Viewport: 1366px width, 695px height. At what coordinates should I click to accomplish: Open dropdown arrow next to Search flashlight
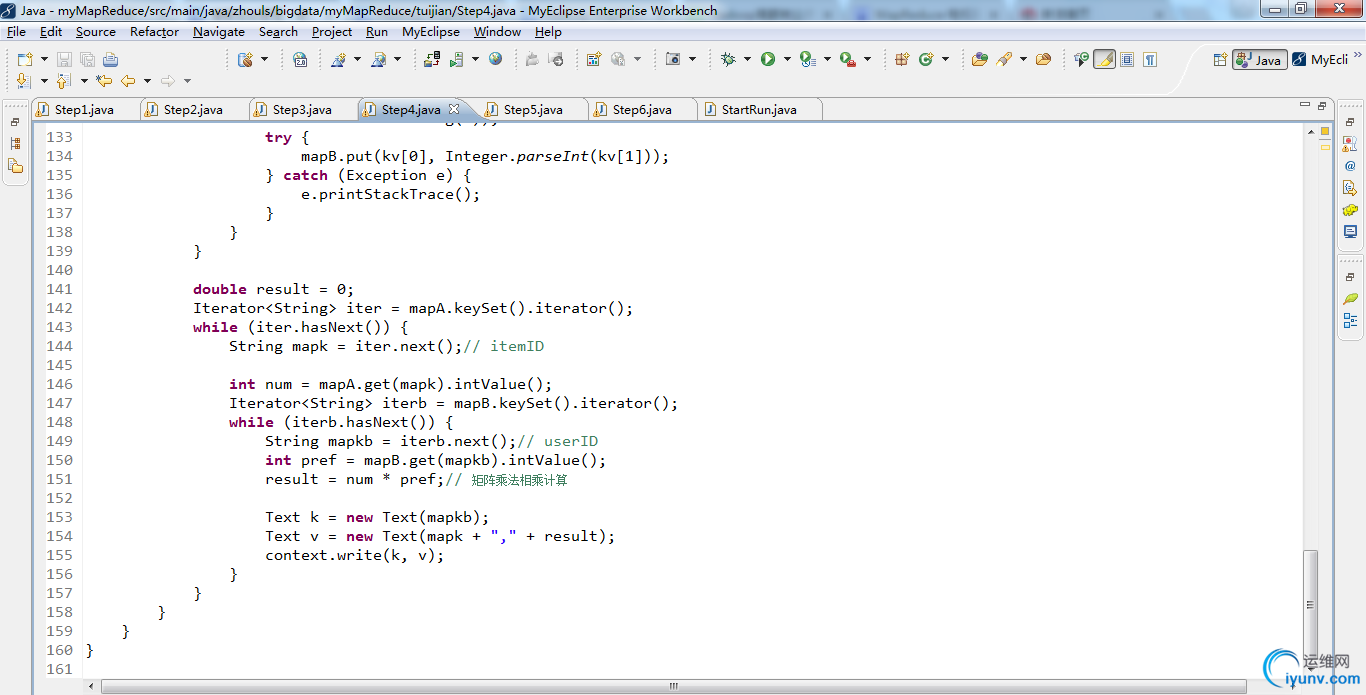pyautogui.click(x=1023, y=59)
